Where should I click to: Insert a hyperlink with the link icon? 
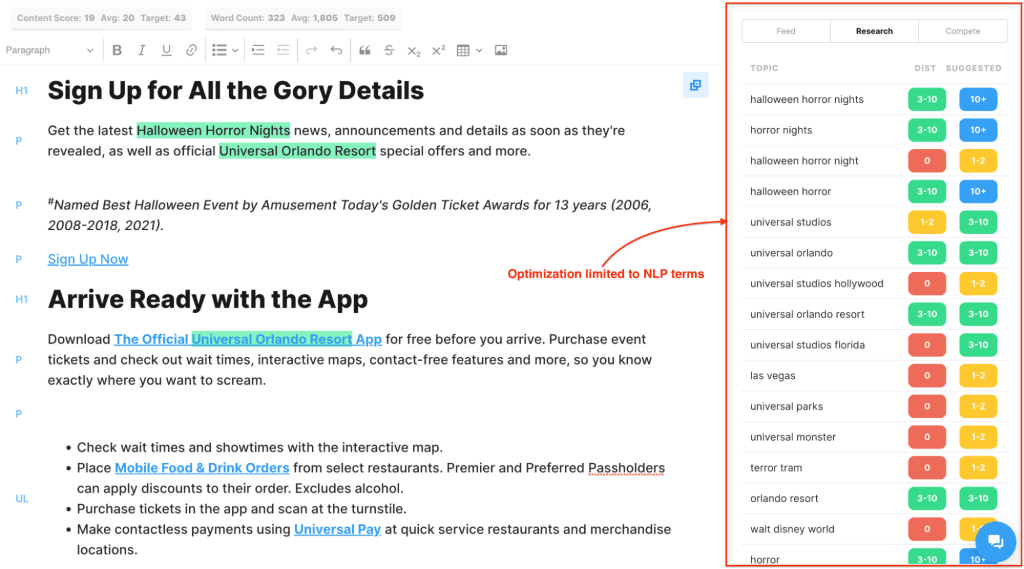[x=191, y=50]
